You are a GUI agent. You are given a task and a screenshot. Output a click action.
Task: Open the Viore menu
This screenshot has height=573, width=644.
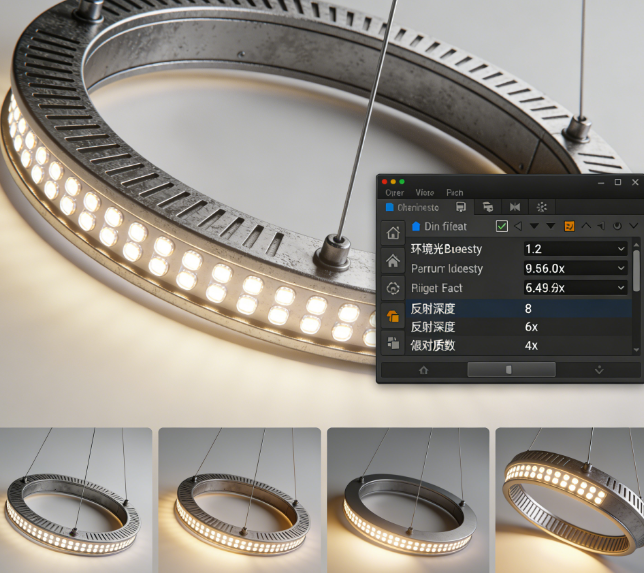click(425, 192)
